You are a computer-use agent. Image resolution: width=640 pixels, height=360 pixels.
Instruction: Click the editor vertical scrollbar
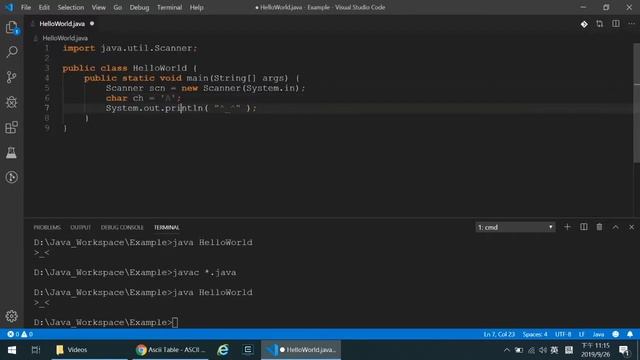[x=636, y=102]
